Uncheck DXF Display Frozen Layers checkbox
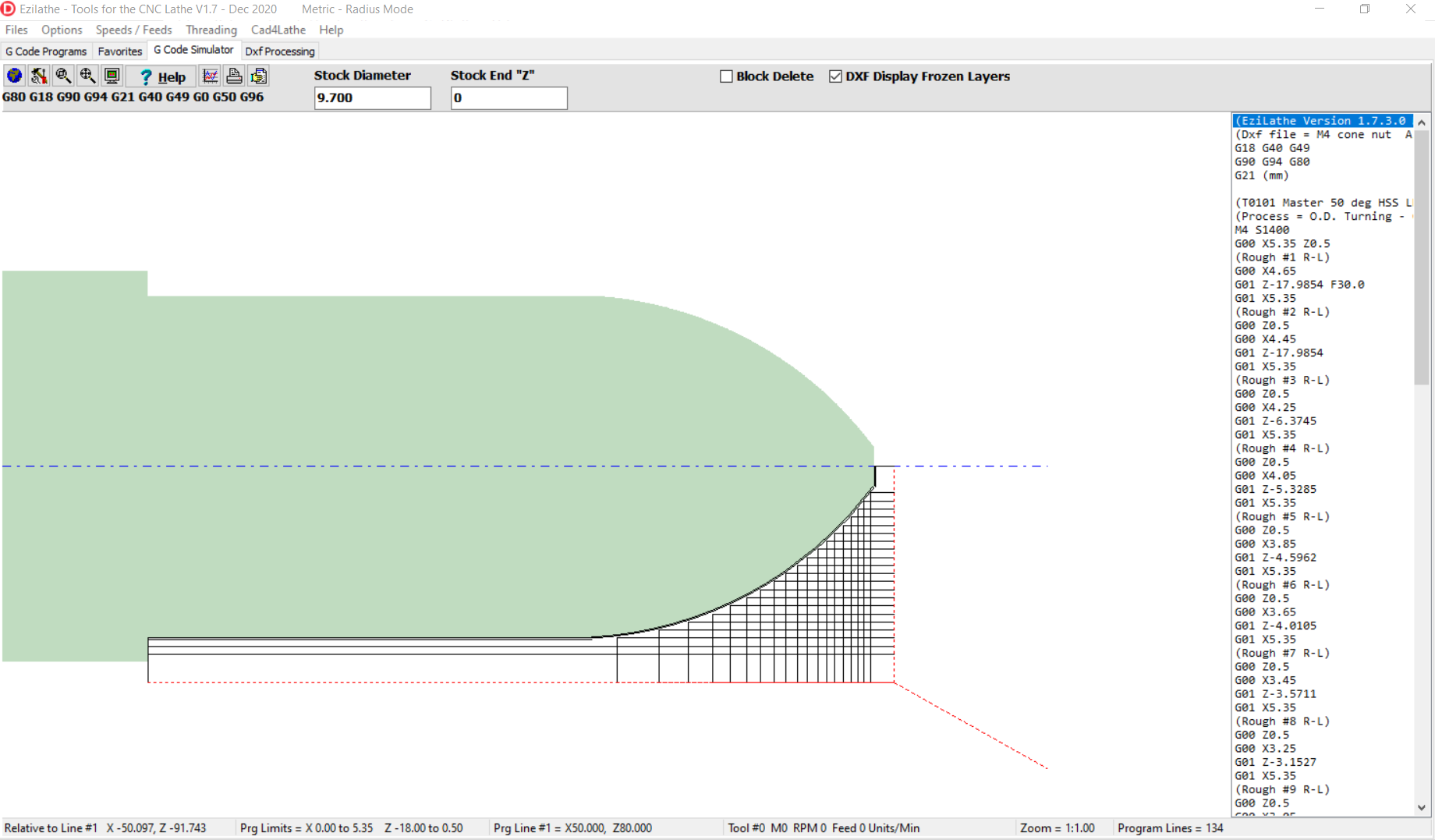The image size is (1435, 840). coord(835,76)
